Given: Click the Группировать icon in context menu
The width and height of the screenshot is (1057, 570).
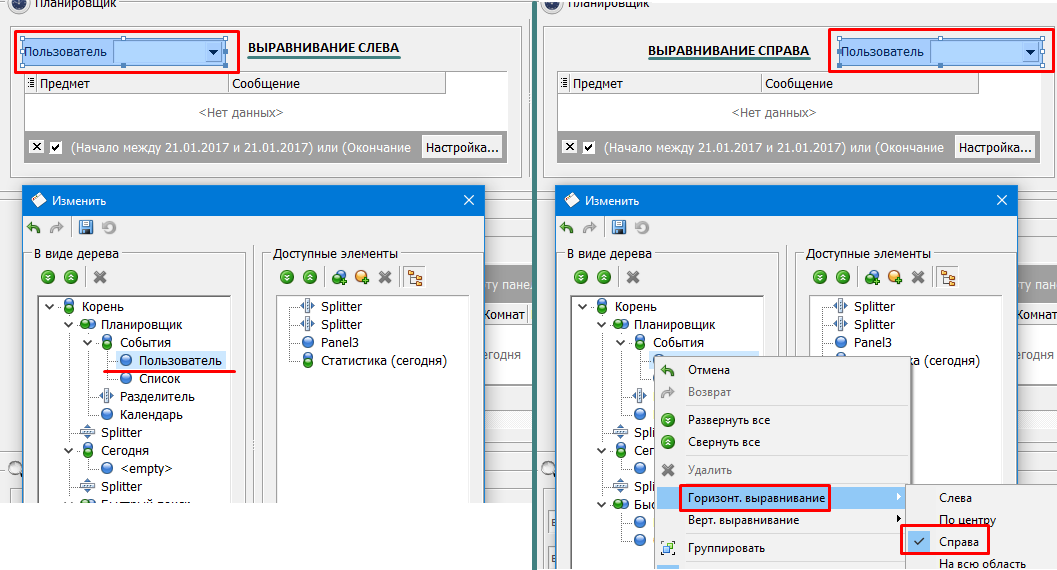Looking at the screenshot, I should click(668, 548).
